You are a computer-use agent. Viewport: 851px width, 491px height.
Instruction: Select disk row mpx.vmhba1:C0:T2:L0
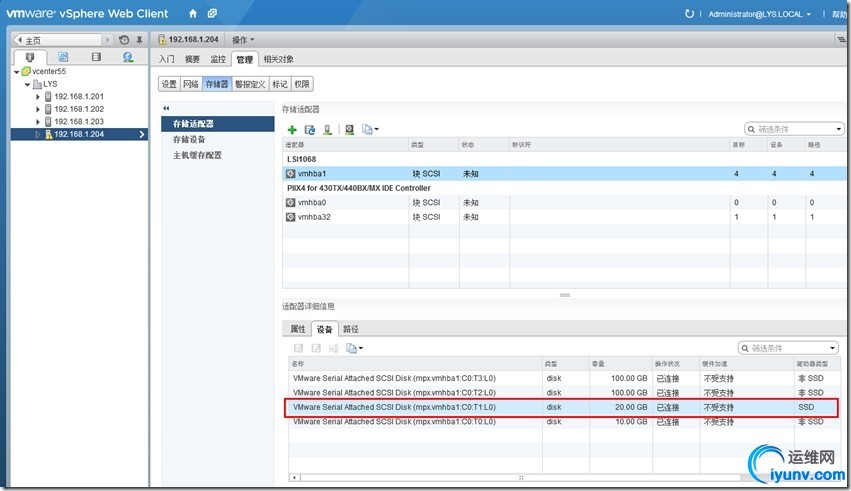click(564, 392)
